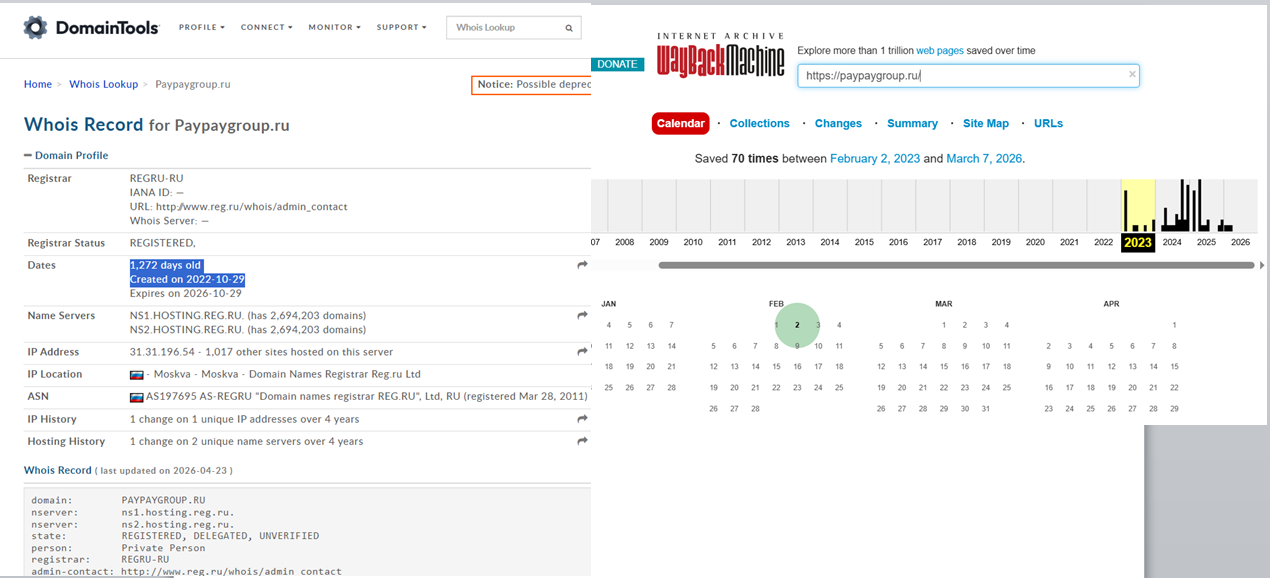1270x578 pixels.
Task: Click the "Private Person" value in raw record
Action: click(164, 548)
